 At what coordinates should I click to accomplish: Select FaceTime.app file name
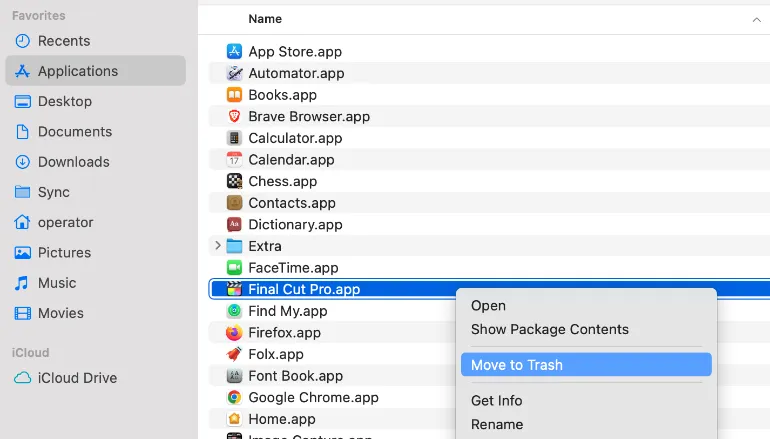(293, 268)
